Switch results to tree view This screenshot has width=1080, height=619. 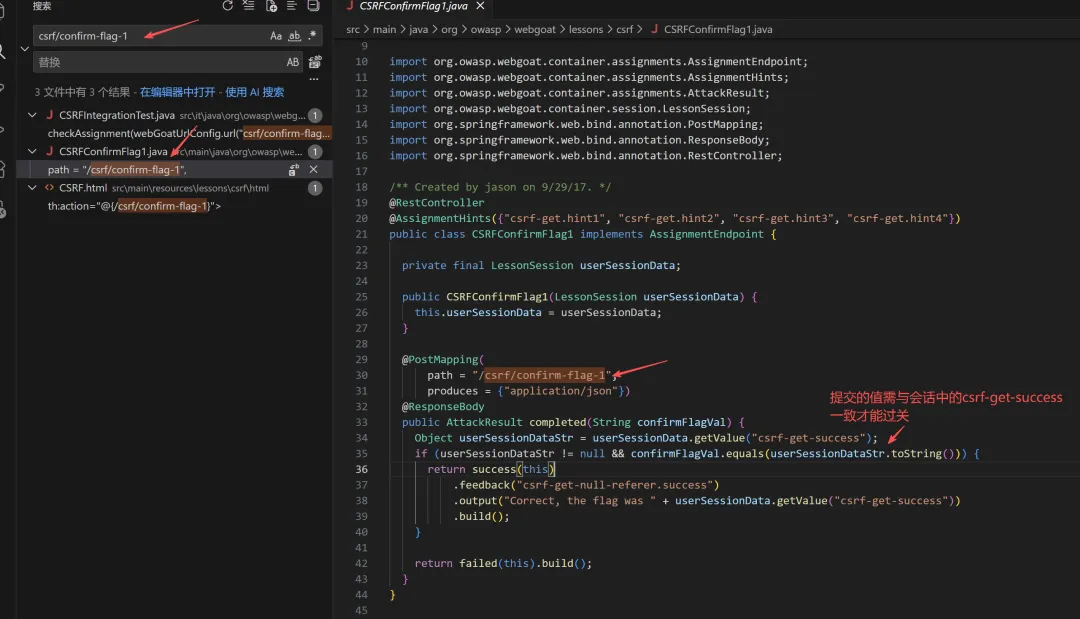tap(292, 6)
